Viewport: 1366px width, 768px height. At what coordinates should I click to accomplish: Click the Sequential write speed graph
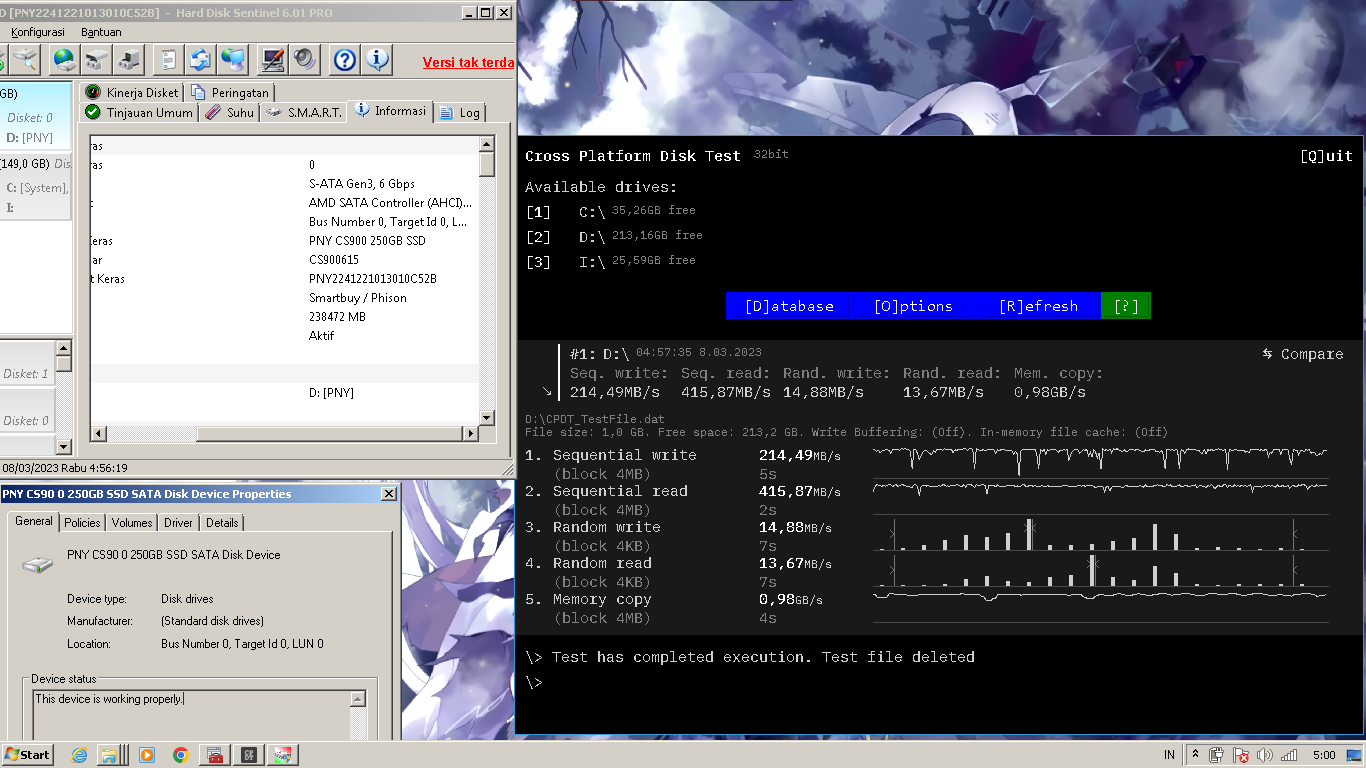coord(1100,460)
